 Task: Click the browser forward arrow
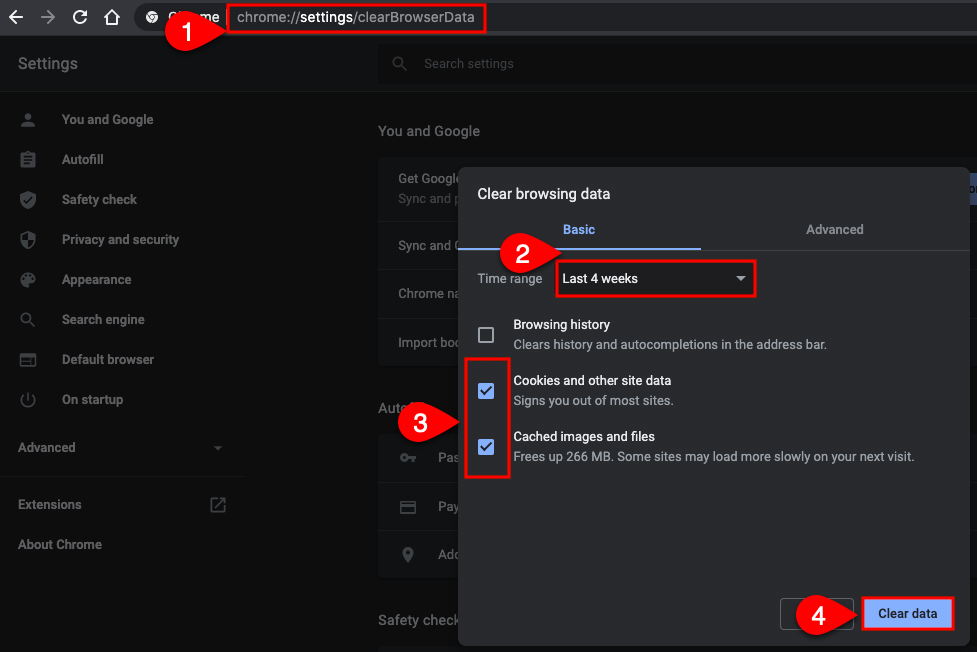coord(48,17)
